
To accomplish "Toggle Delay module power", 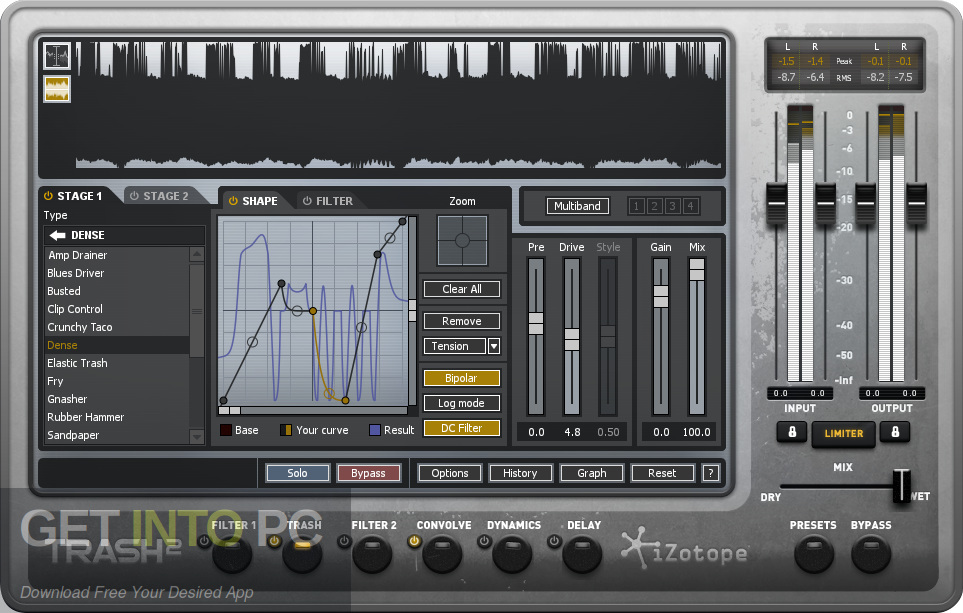I will (555, 541).
